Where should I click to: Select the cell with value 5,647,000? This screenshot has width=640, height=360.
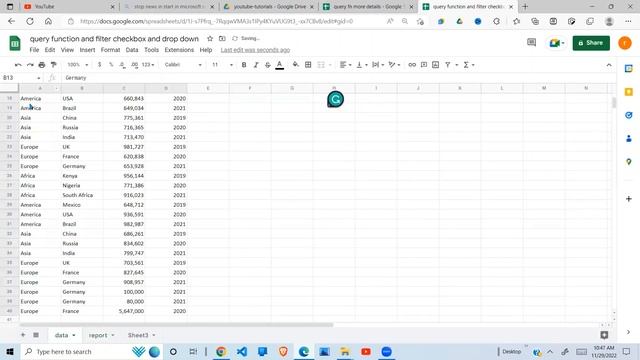click(124, 311)
